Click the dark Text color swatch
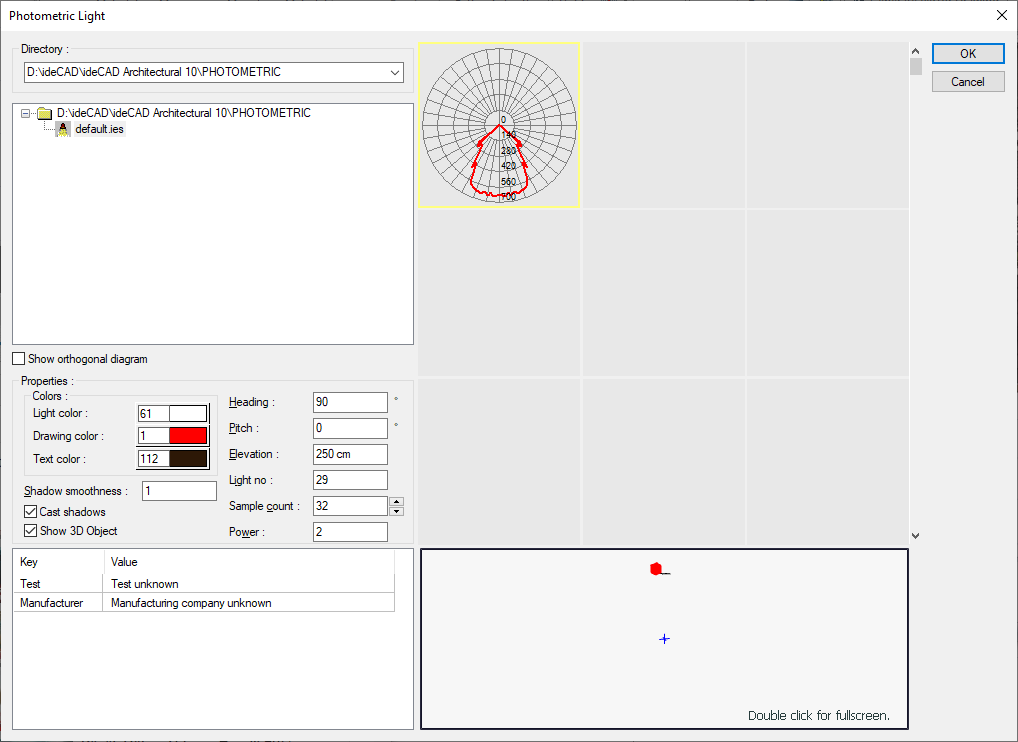 point(188,459)
